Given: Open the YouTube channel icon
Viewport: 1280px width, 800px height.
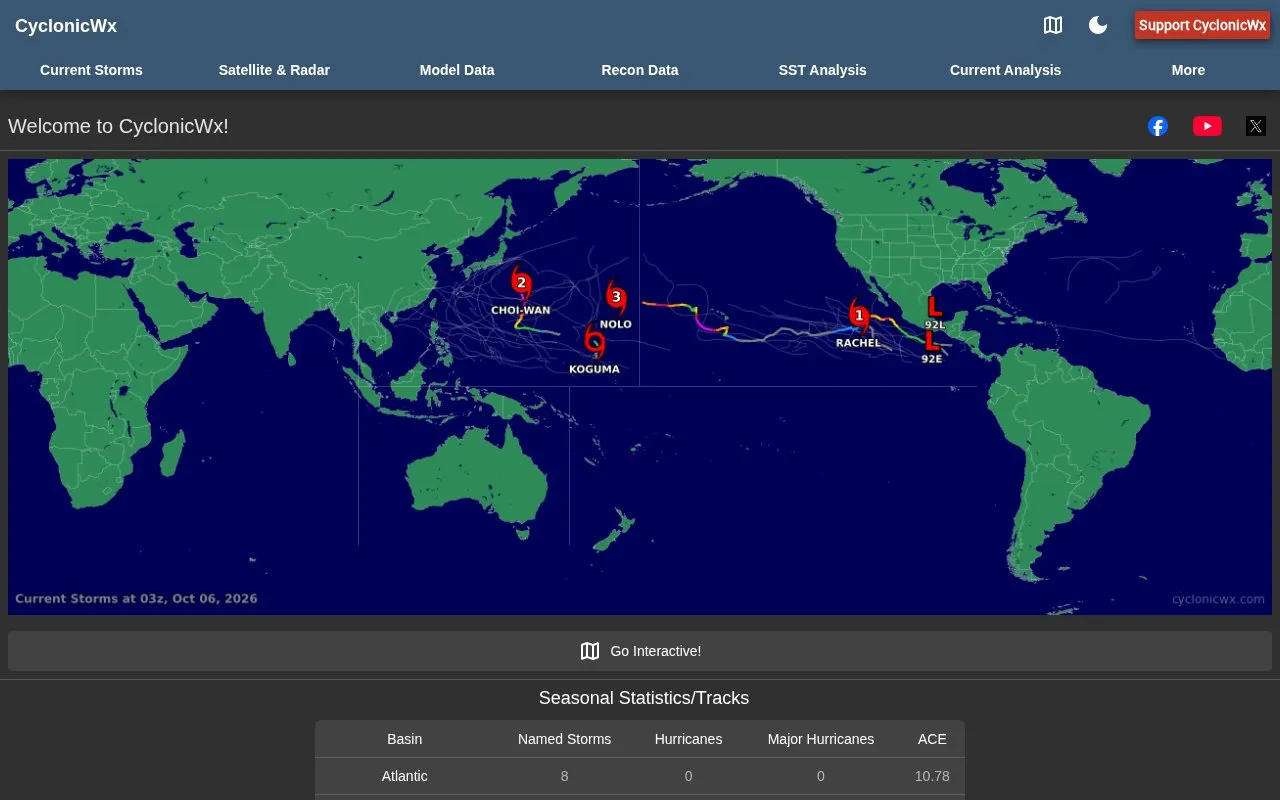Looking at the screenshot, I should (x=1207, y=126).
